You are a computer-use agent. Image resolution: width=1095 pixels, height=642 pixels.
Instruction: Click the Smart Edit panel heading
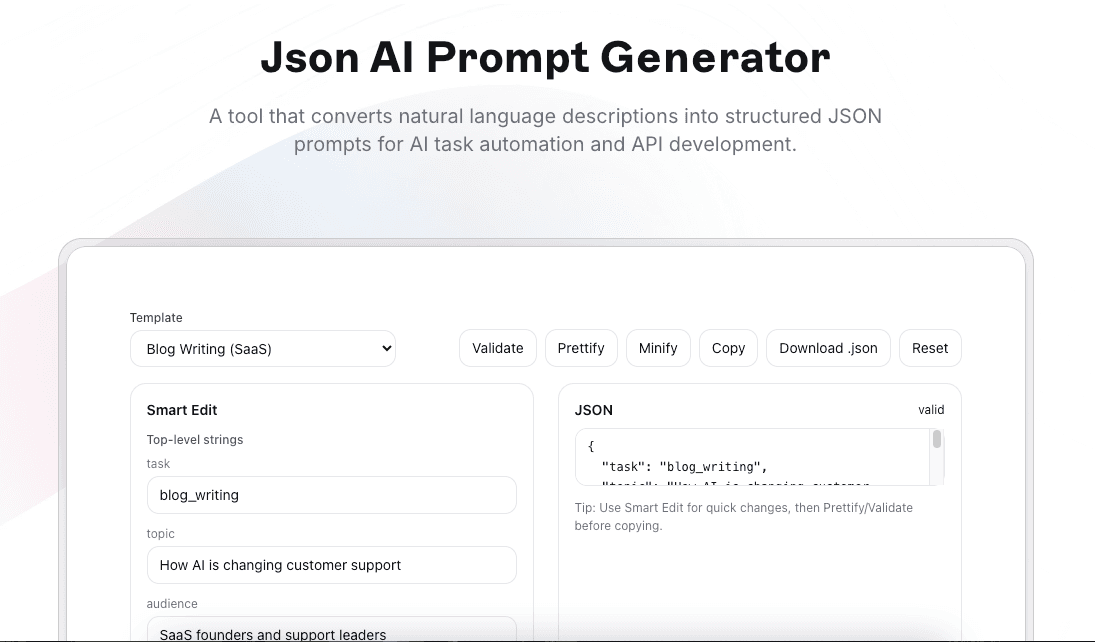181,410
